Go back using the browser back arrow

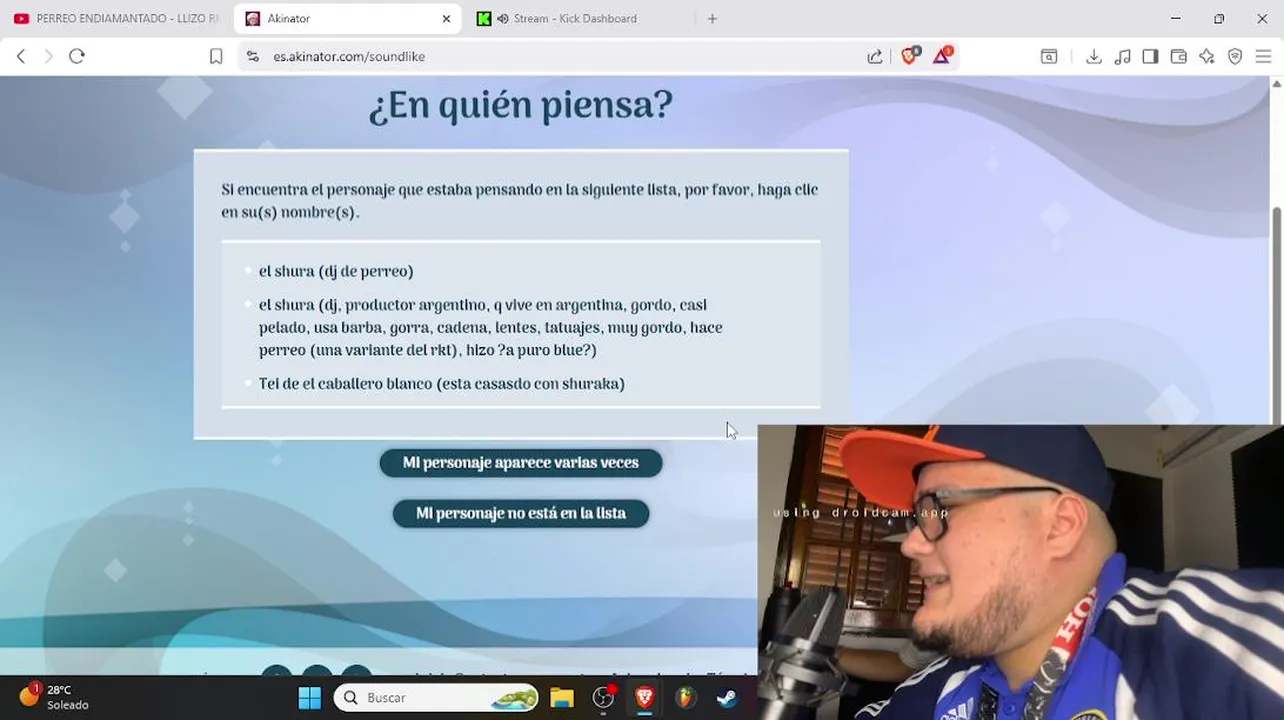click(21, 56)
